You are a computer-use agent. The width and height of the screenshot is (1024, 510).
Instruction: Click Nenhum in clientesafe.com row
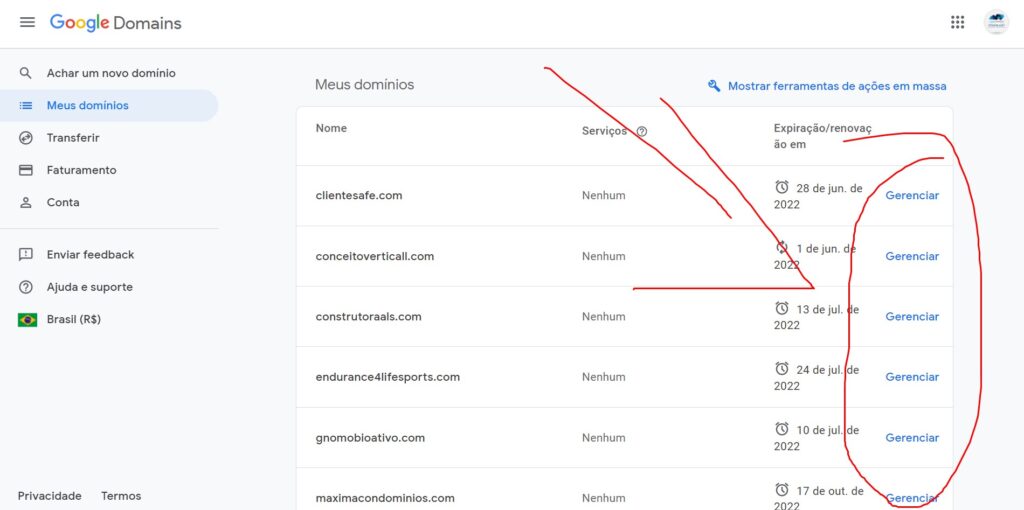[x=603, y=195]
